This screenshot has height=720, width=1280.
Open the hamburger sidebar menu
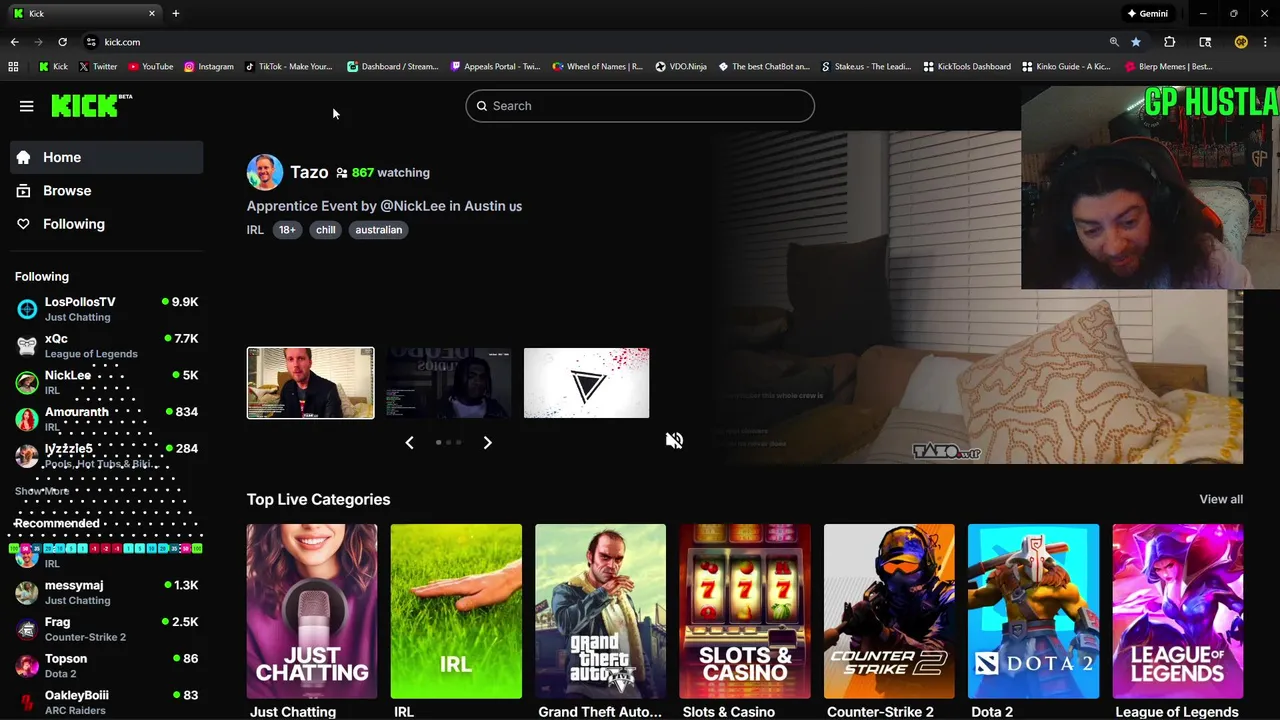click(27, 106)
